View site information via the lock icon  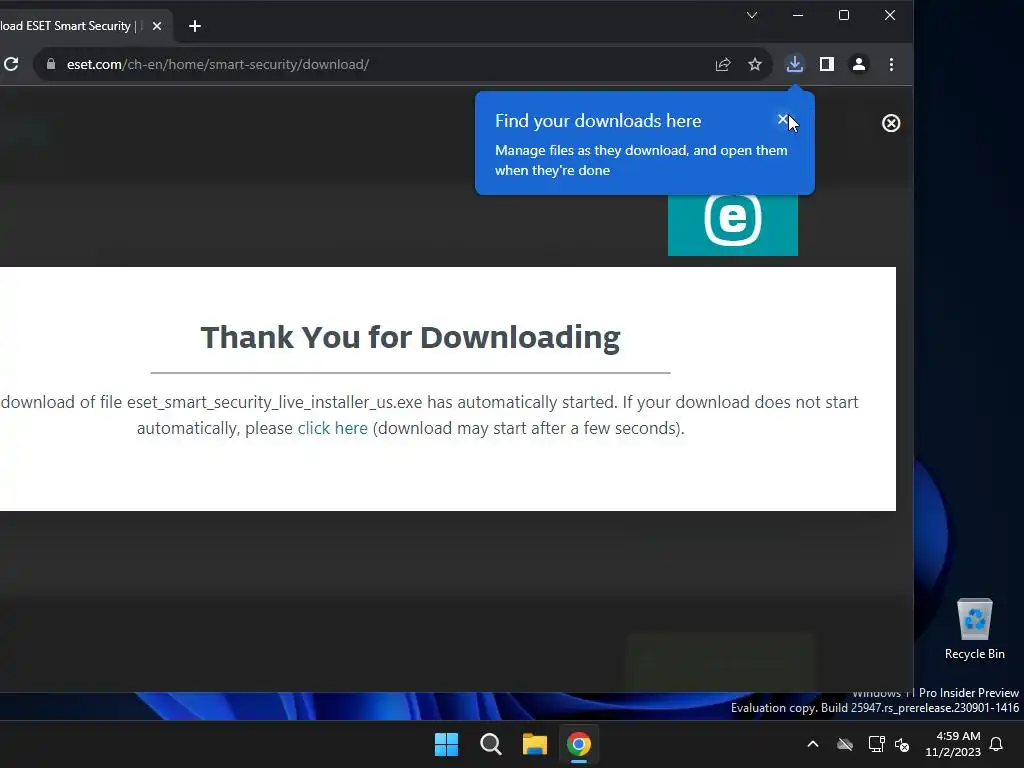click(x=51, y=64)
